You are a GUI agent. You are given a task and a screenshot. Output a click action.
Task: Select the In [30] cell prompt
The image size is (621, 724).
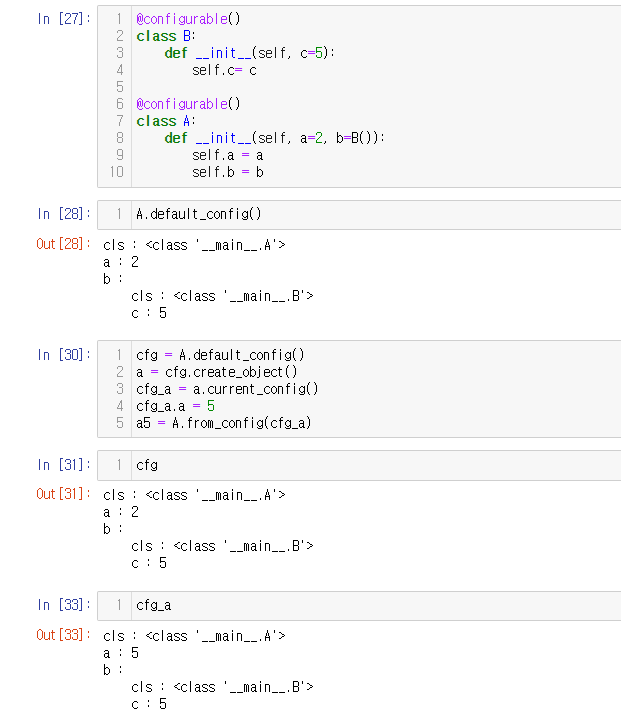64,355
